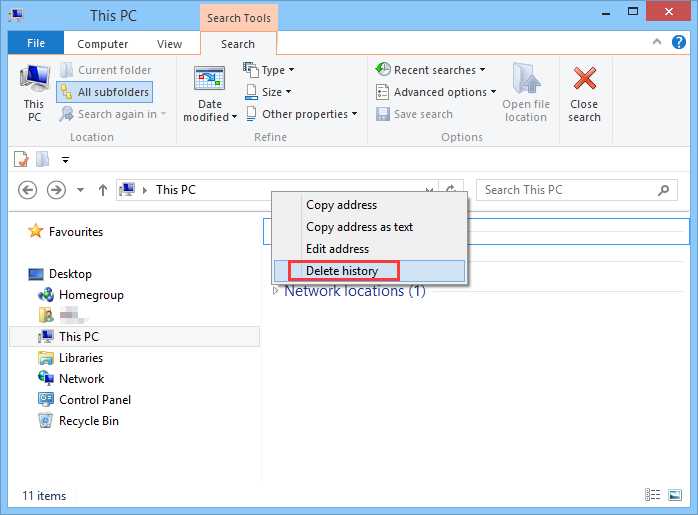
Task: Go forward with the Forward arrow
Action: pos(56,190)
